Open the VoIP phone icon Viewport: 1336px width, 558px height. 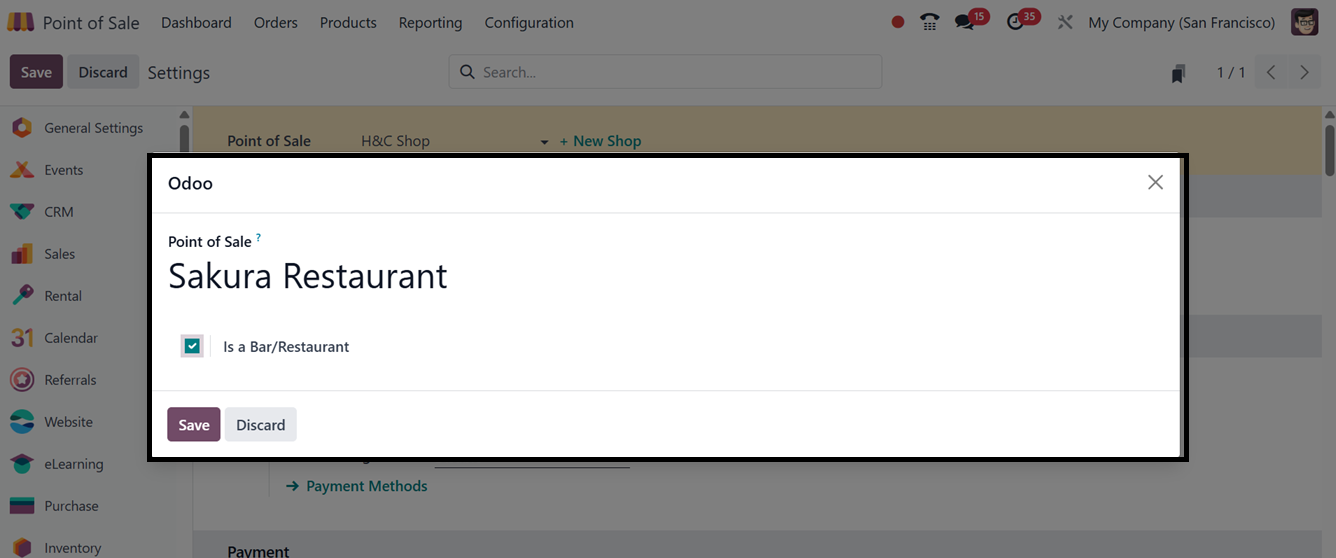pyautogui.click(x=930, y=22)
